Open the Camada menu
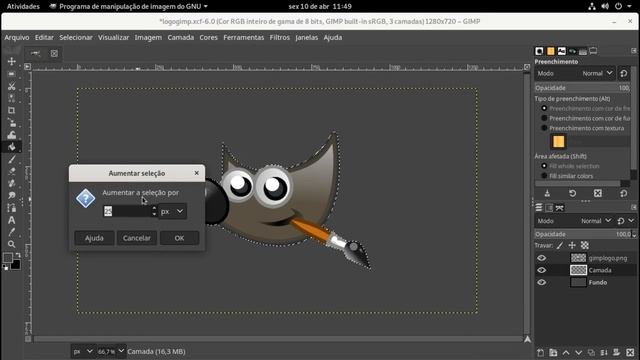The height and width of the screenshot is (360, 640). click(181, 38)
